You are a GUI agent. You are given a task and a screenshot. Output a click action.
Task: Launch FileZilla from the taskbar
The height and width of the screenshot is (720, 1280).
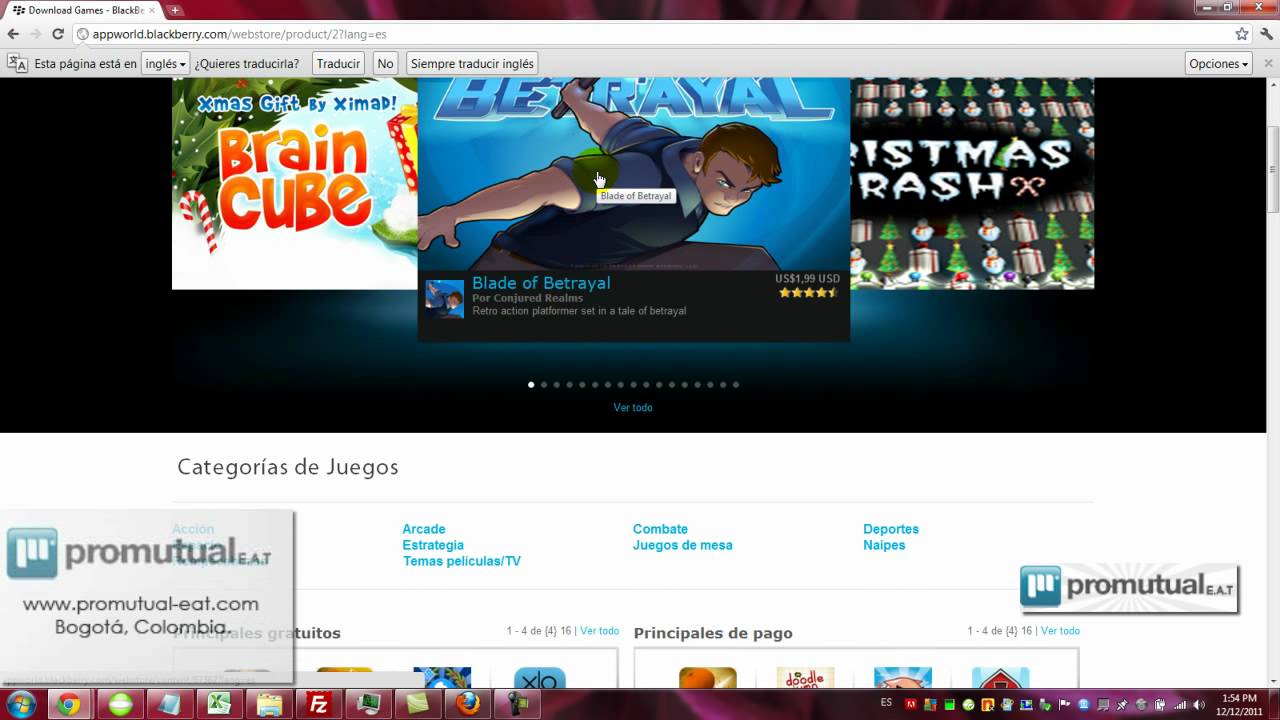(x=319, y=704)
